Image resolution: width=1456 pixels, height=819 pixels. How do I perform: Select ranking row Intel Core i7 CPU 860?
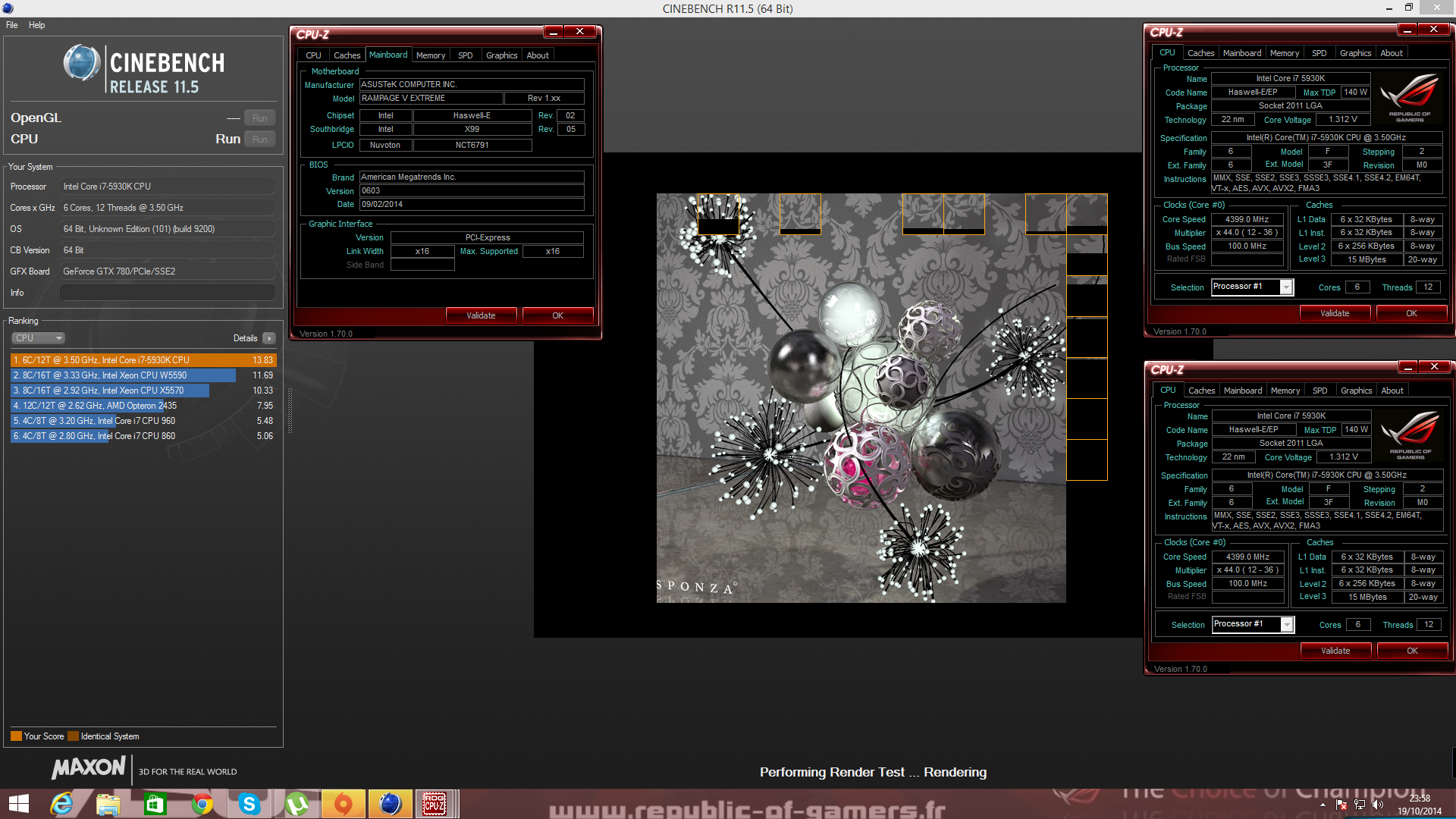(x=143, y=436)
